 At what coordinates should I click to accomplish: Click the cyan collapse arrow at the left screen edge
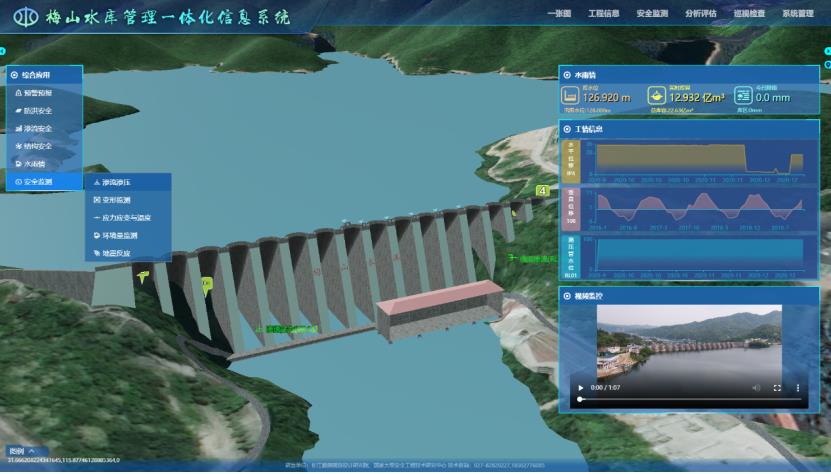(x=2, y=51)
